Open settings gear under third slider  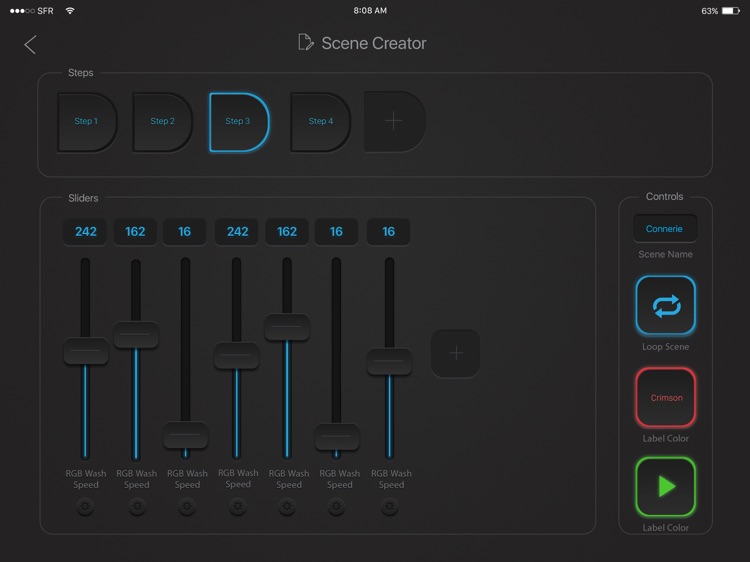pyautogui.click(x=187, y=506)
